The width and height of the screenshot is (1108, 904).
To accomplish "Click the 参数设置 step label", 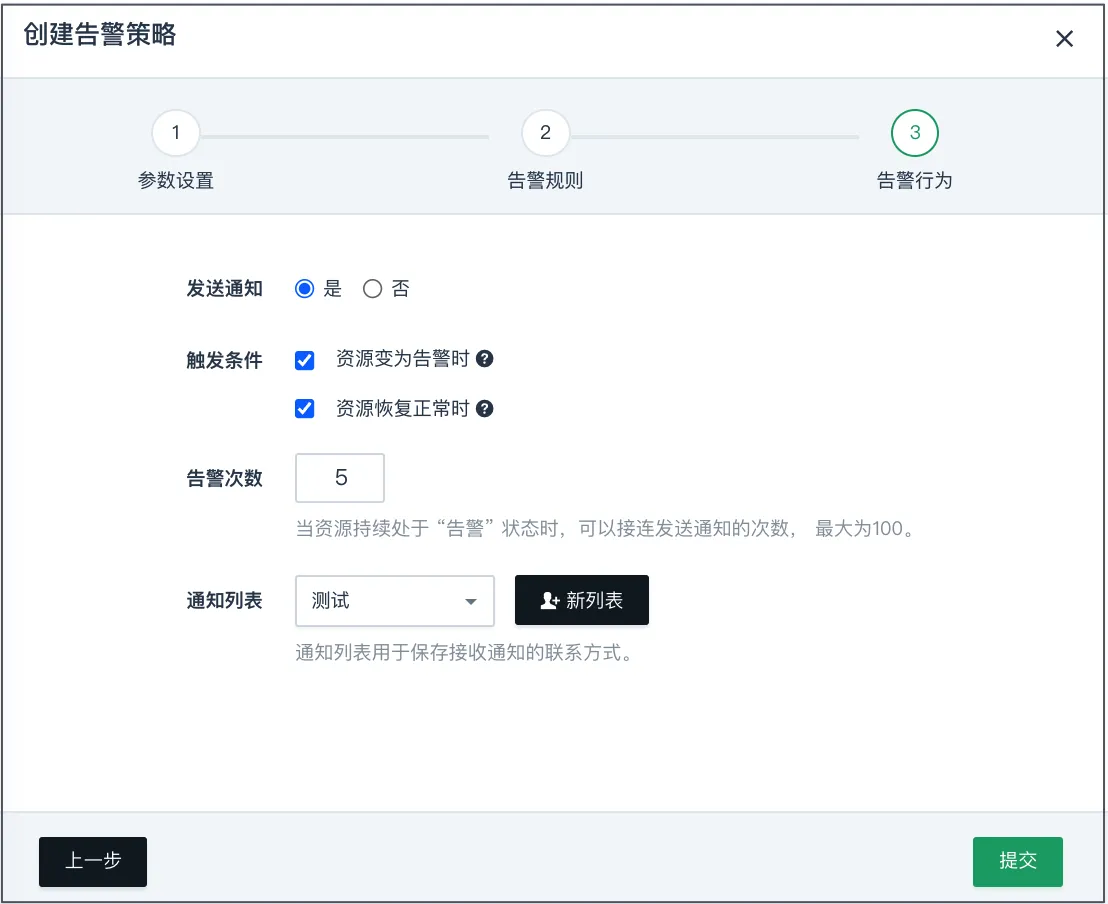I will point(176,181).
